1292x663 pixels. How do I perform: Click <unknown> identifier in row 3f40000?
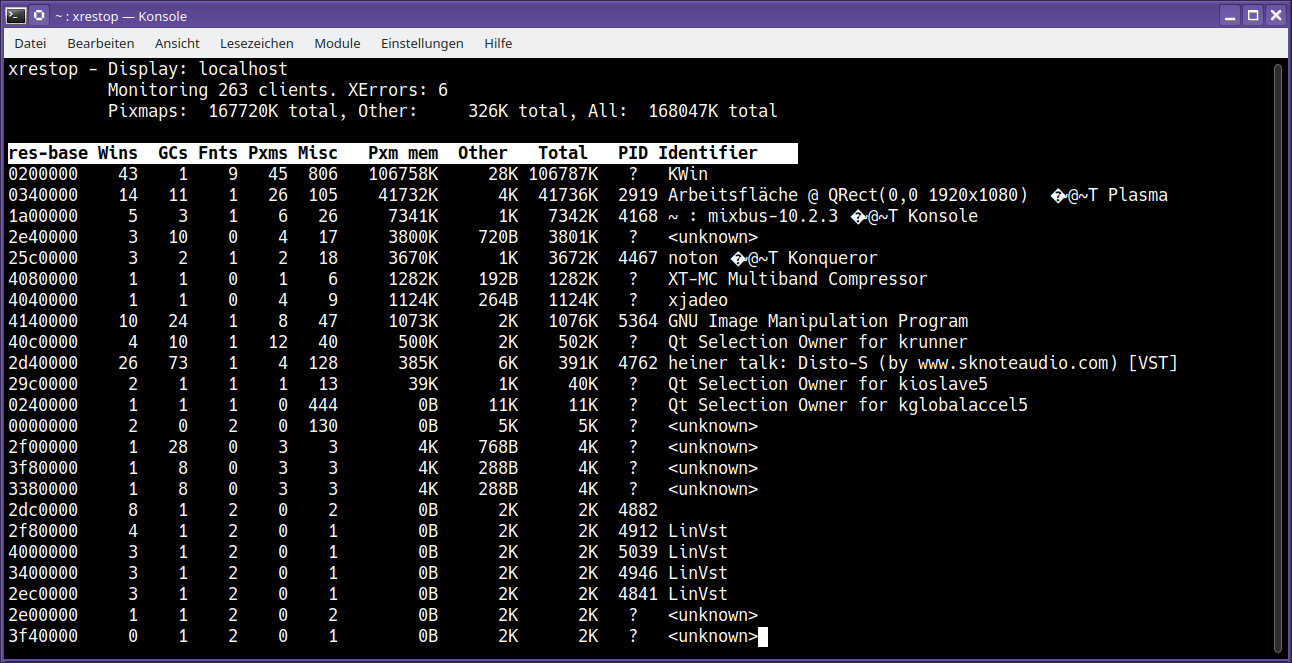tap(713, 636)
